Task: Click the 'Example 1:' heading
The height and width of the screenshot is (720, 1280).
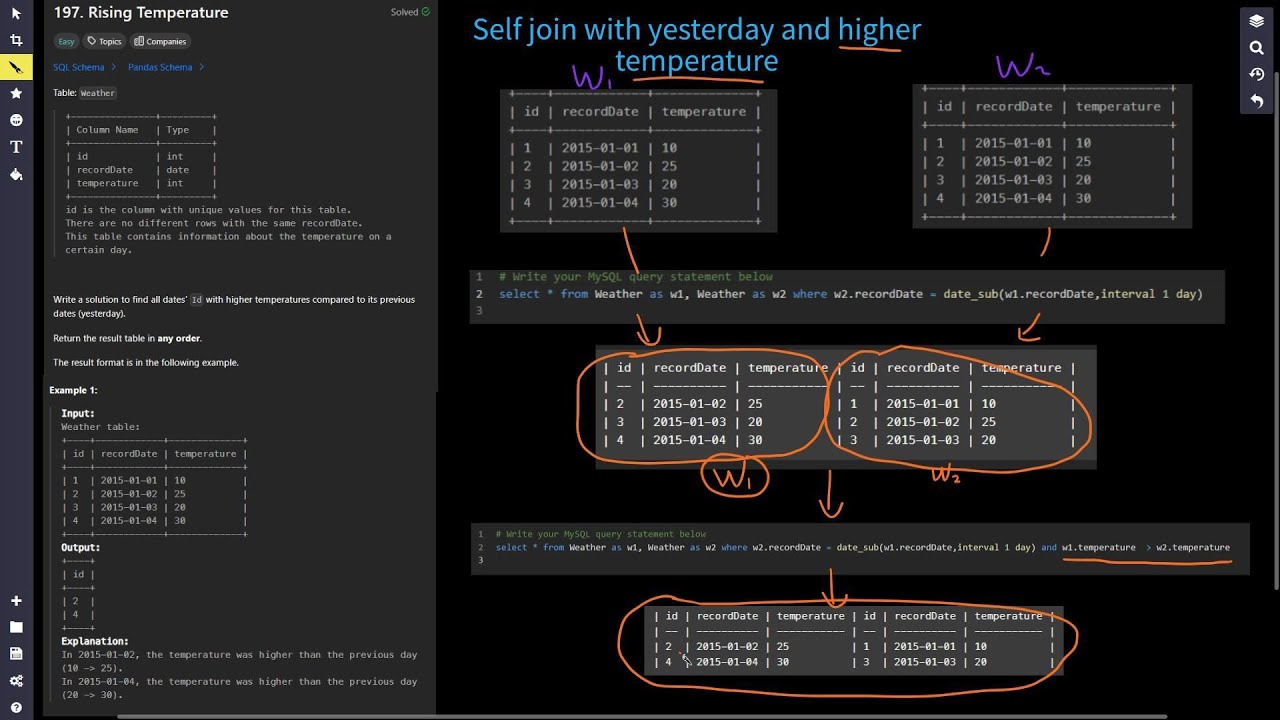Action: coord(73,390)
